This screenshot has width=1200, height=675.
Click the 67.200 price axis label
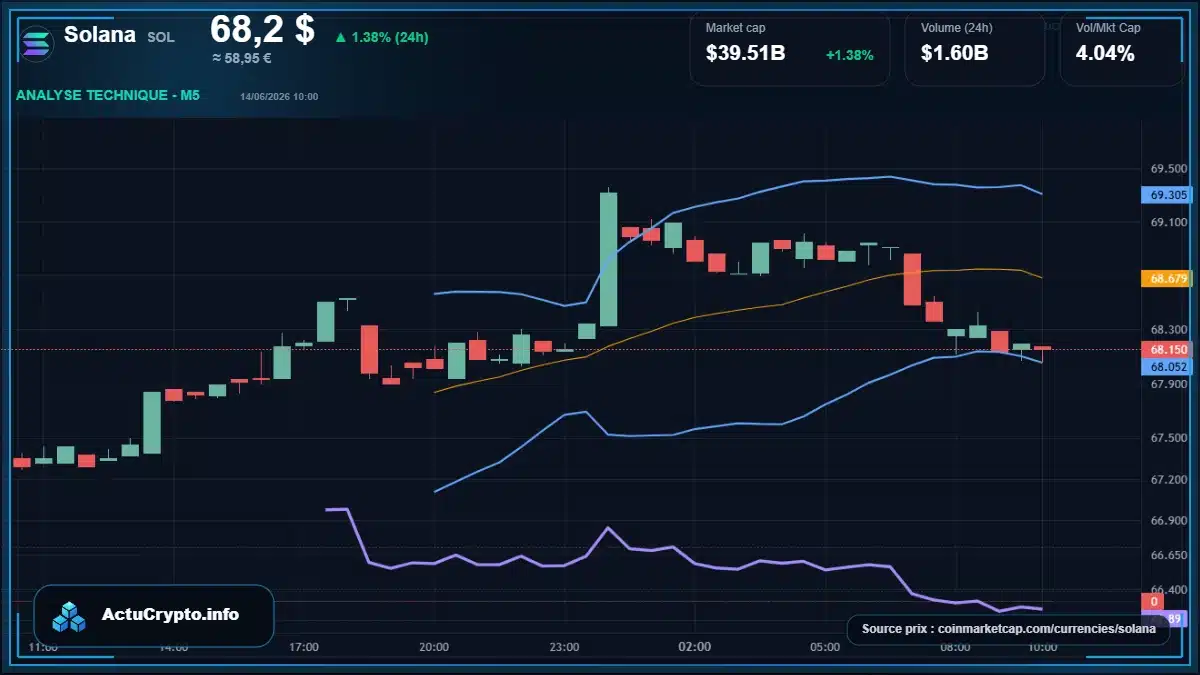1168,480
